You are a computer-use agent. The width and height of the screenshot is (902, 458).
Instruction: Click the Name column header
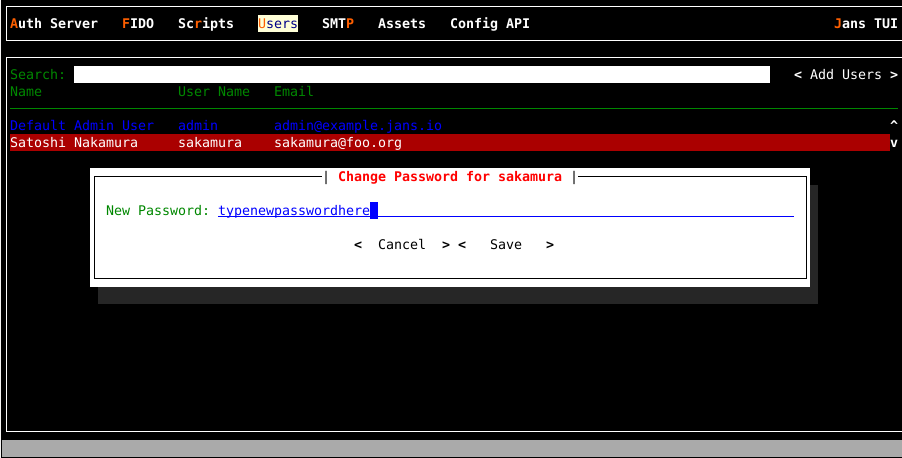point(26,92)
